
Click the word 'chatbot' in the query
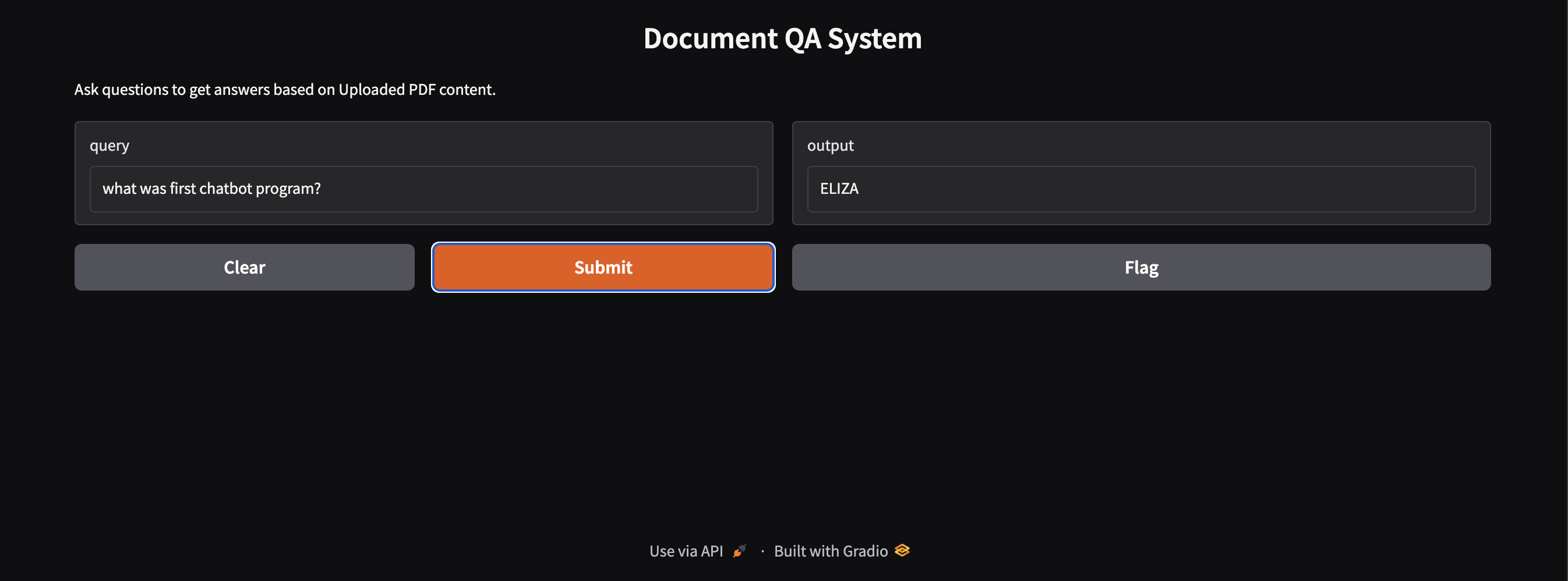pos(225,189)
